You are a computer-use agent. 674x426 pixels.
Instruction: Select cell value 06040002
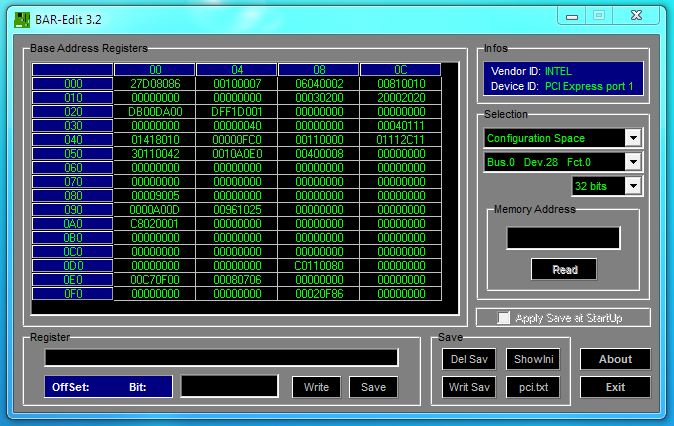pos(319,83)
